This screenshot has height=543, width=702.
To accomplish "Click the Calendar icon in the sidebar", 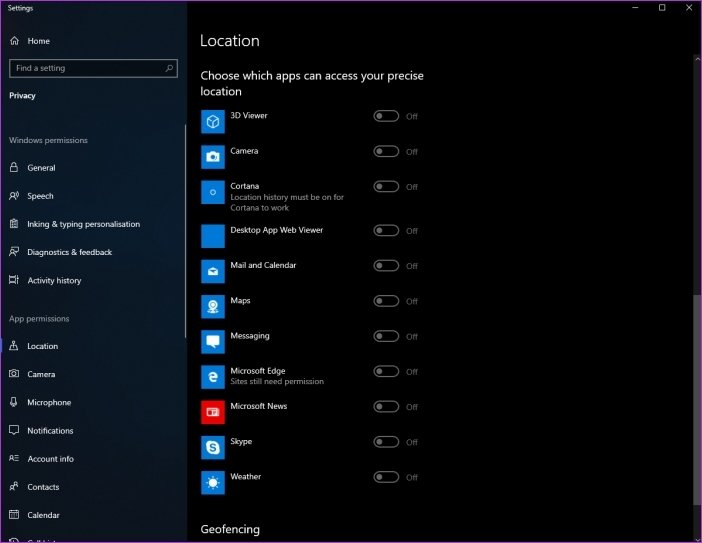I will (14, 514).
